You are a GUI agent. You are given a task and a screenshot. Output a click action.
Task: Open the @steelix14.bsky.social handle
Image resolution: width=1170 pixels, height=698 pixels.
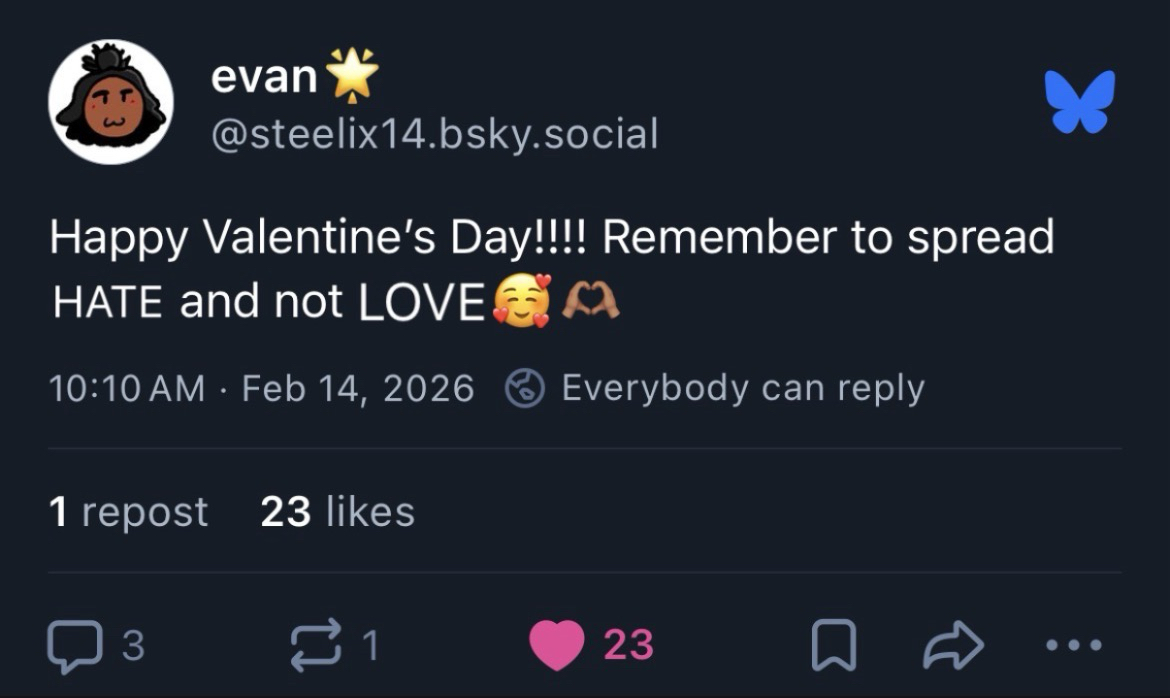(435, 133)
